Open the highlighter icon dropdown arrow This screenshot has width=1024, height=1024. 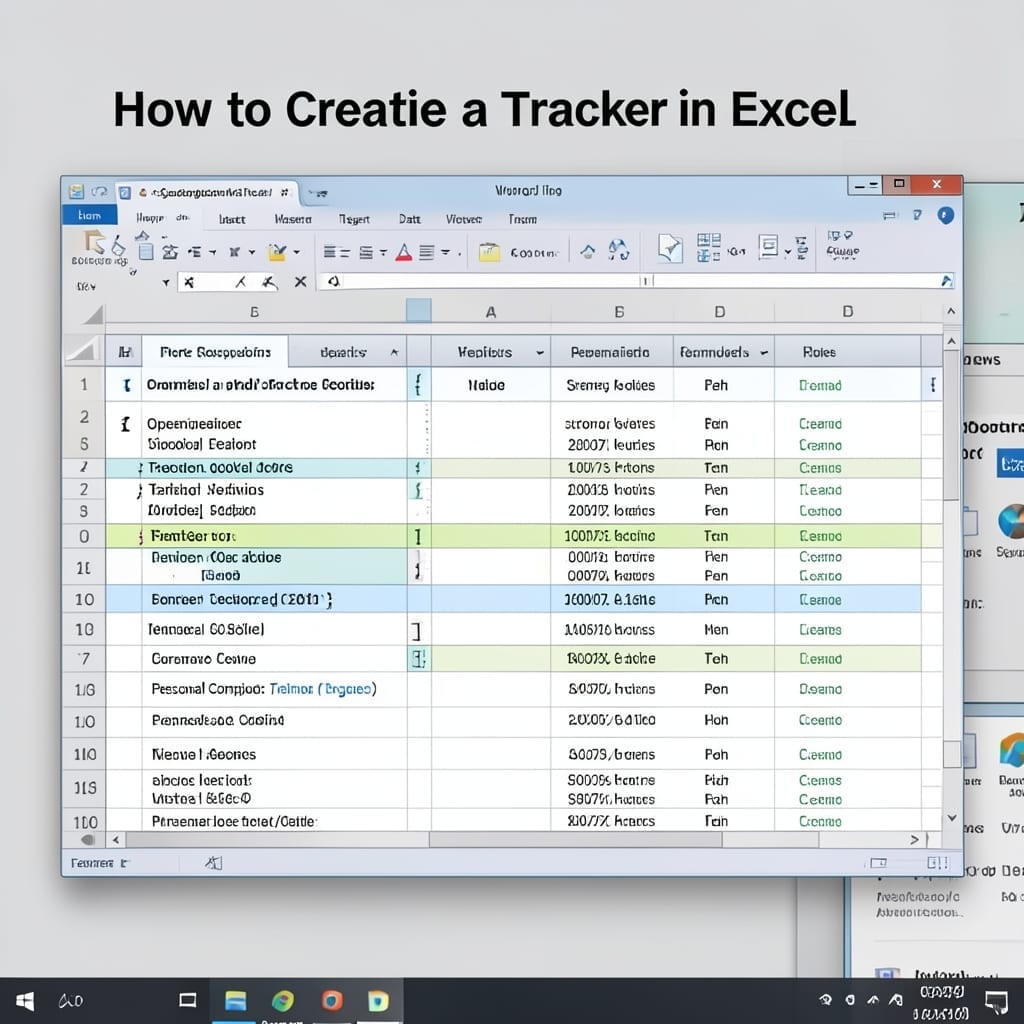[x=296, y=252]
